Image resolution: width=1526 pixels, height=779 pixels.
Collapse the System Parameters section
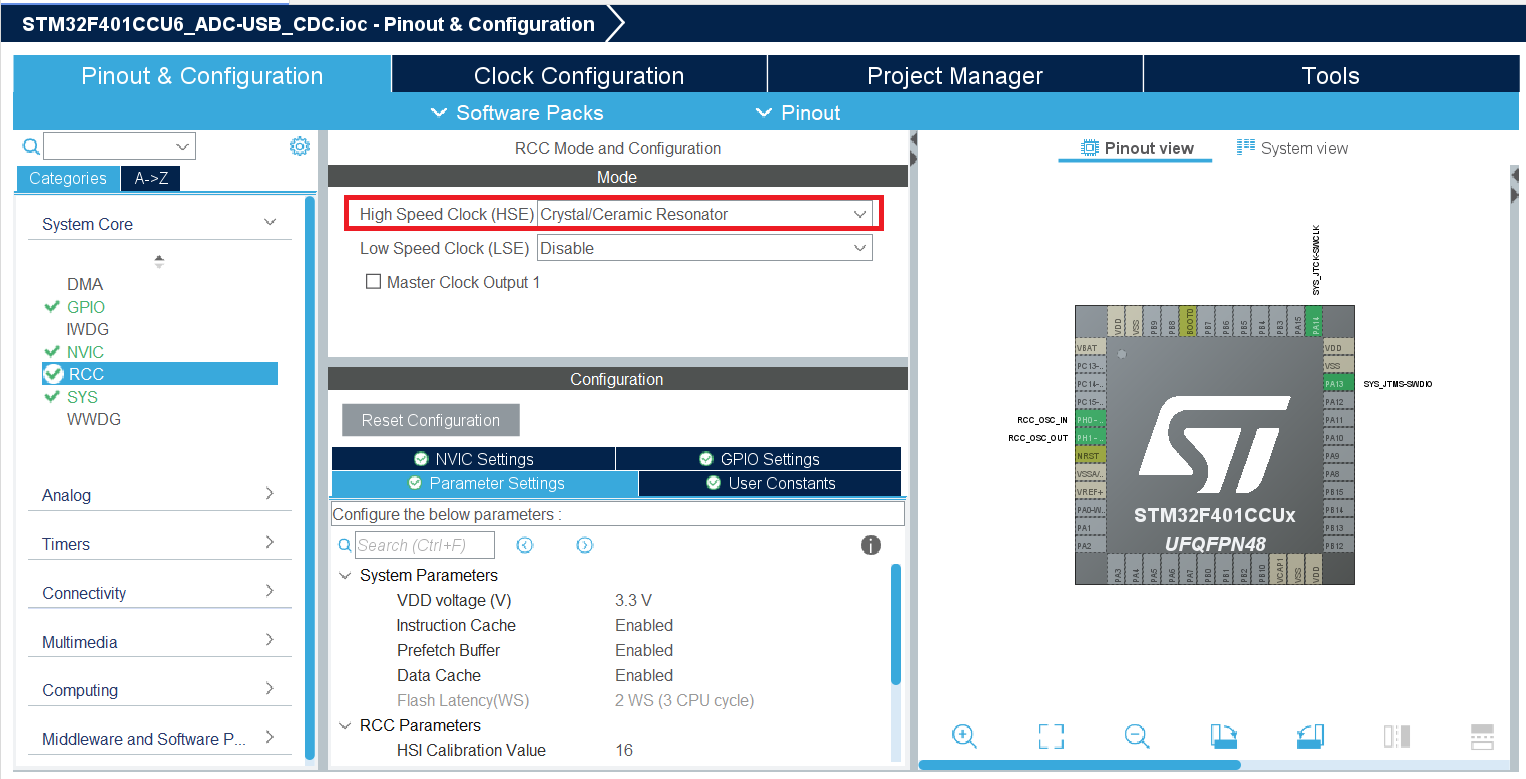click(x=345, y=576)
